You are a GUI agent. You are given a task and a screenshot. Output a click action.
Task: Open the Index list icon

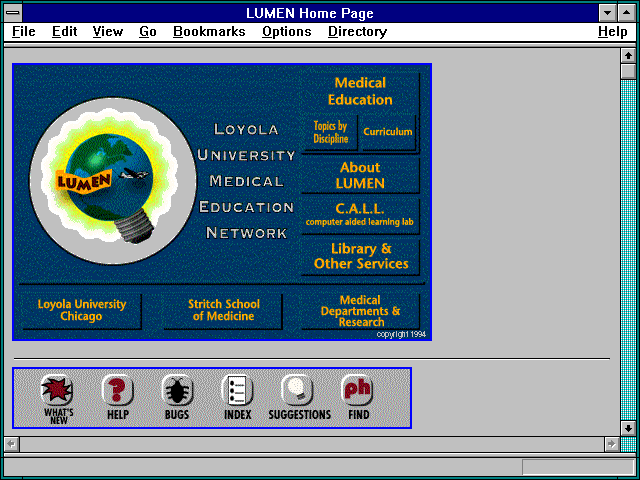[x=237, y=389]
